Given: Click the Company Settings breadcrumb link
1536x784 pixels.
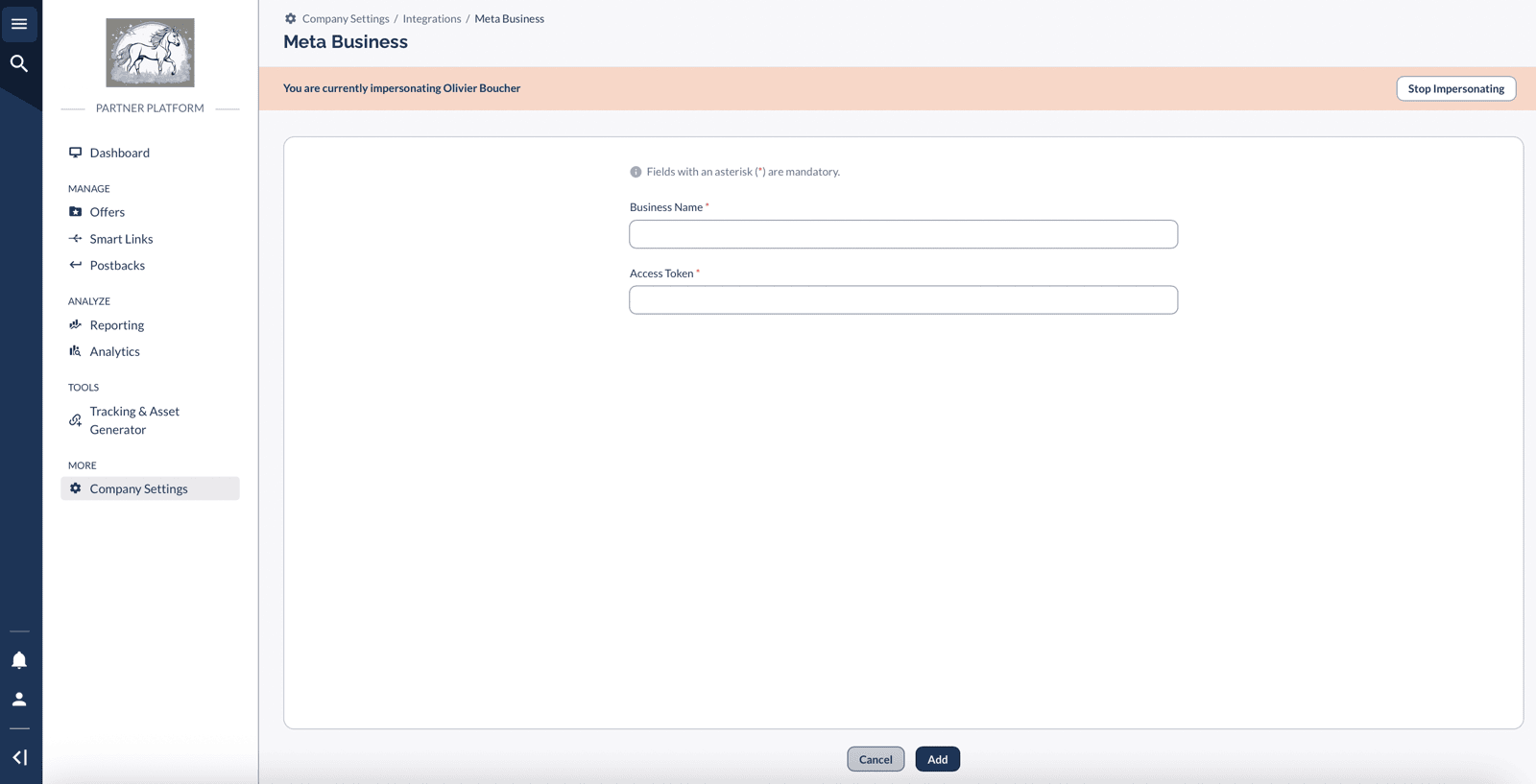Looking at the screenshot, I should click(x=346, y=18).
